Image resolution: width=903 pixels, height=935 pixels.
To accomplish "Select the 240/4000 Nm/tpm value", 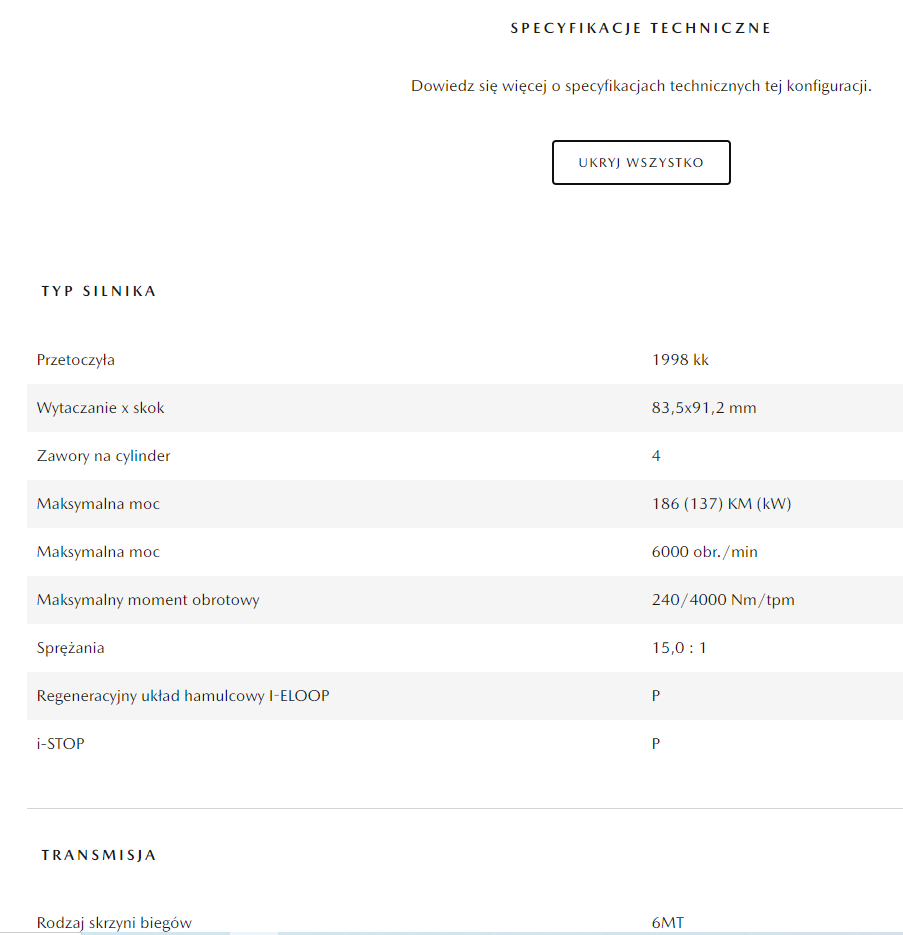I will pos(723,600).
